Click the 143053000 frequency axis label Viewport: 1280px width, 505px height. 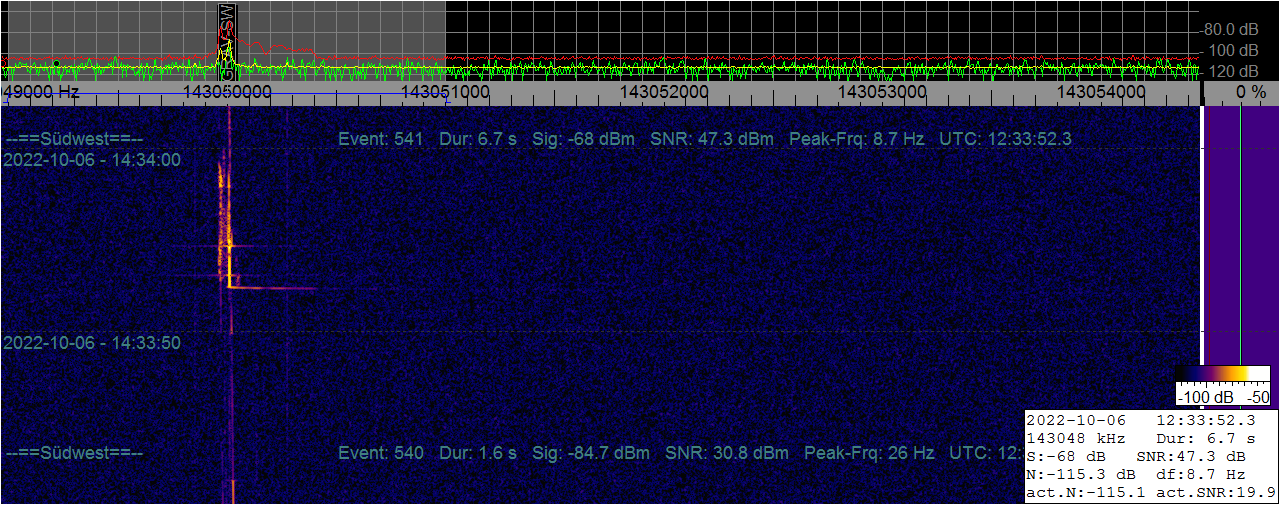point(882,91)
